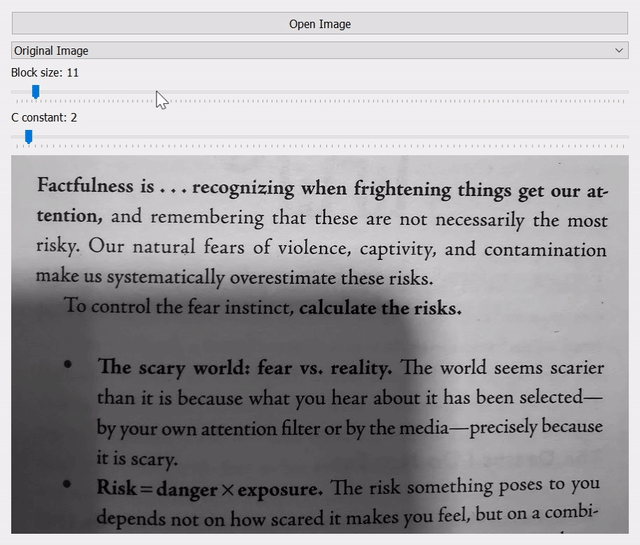Click the displayed book page image
640x545 pixels.
coord(320,344)
